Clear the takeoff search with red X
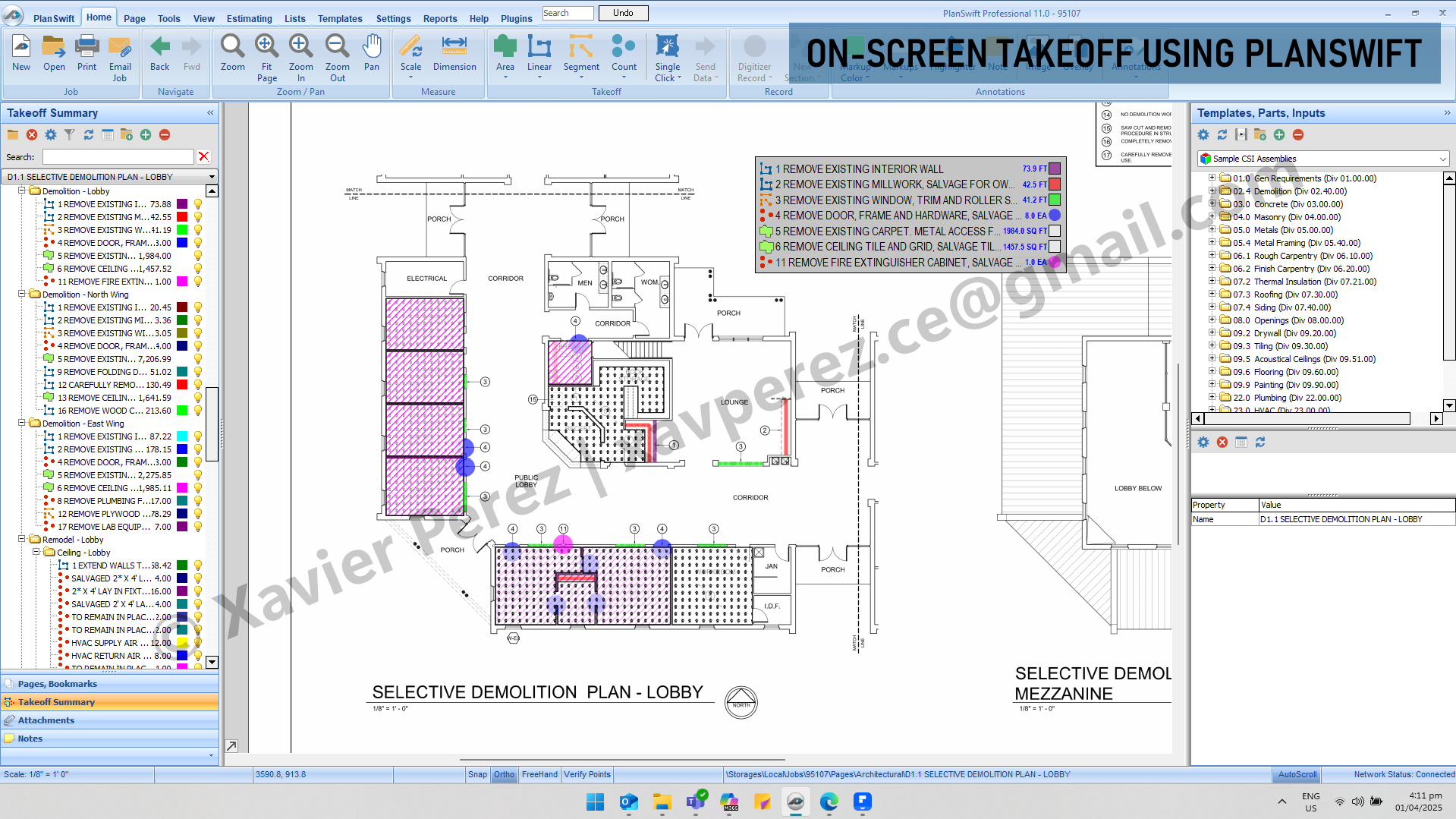 203,156
